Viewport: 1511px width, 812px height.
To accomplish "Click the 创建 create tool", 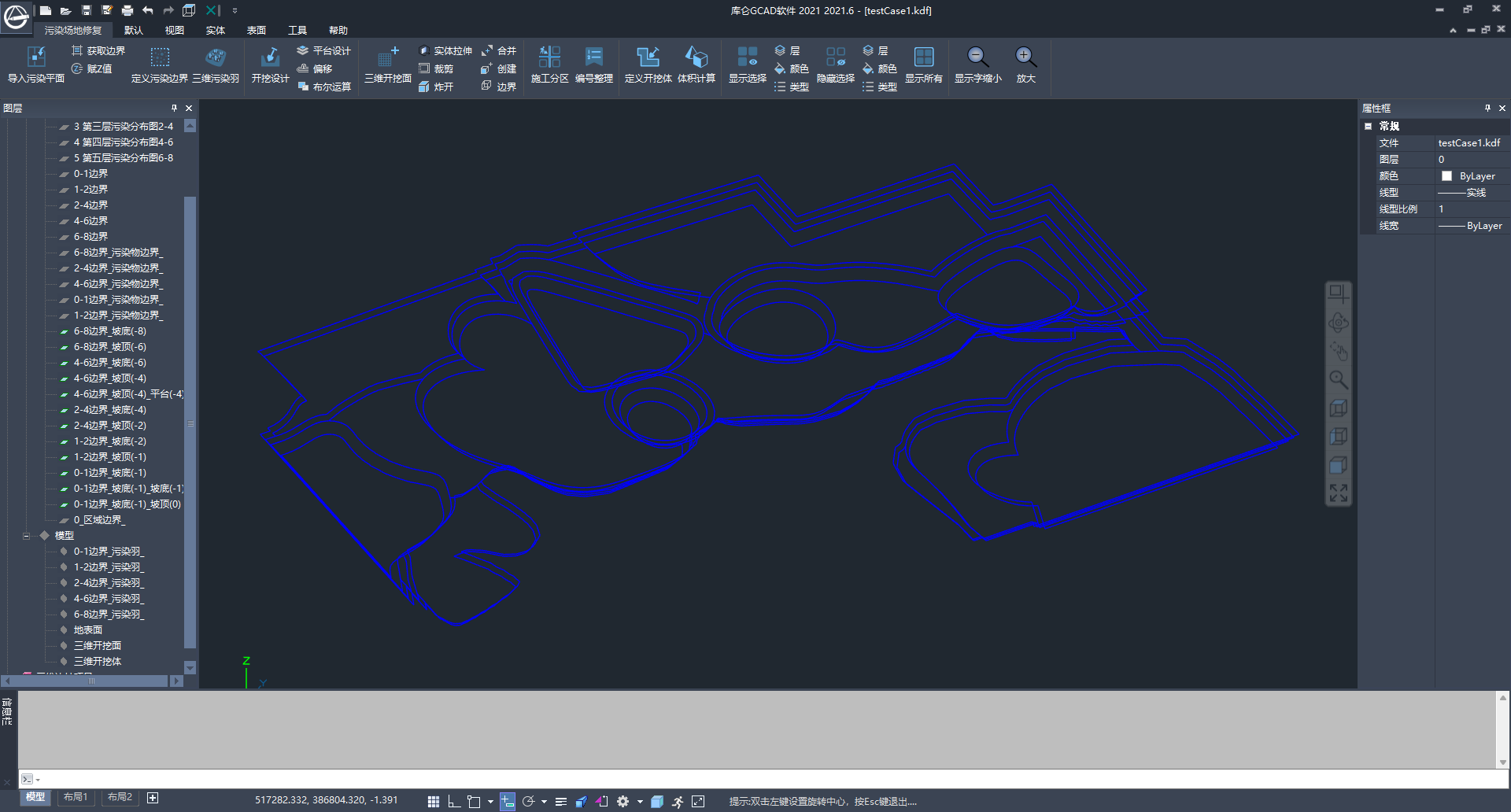I will pyautogui.click(x=499, y=68).
